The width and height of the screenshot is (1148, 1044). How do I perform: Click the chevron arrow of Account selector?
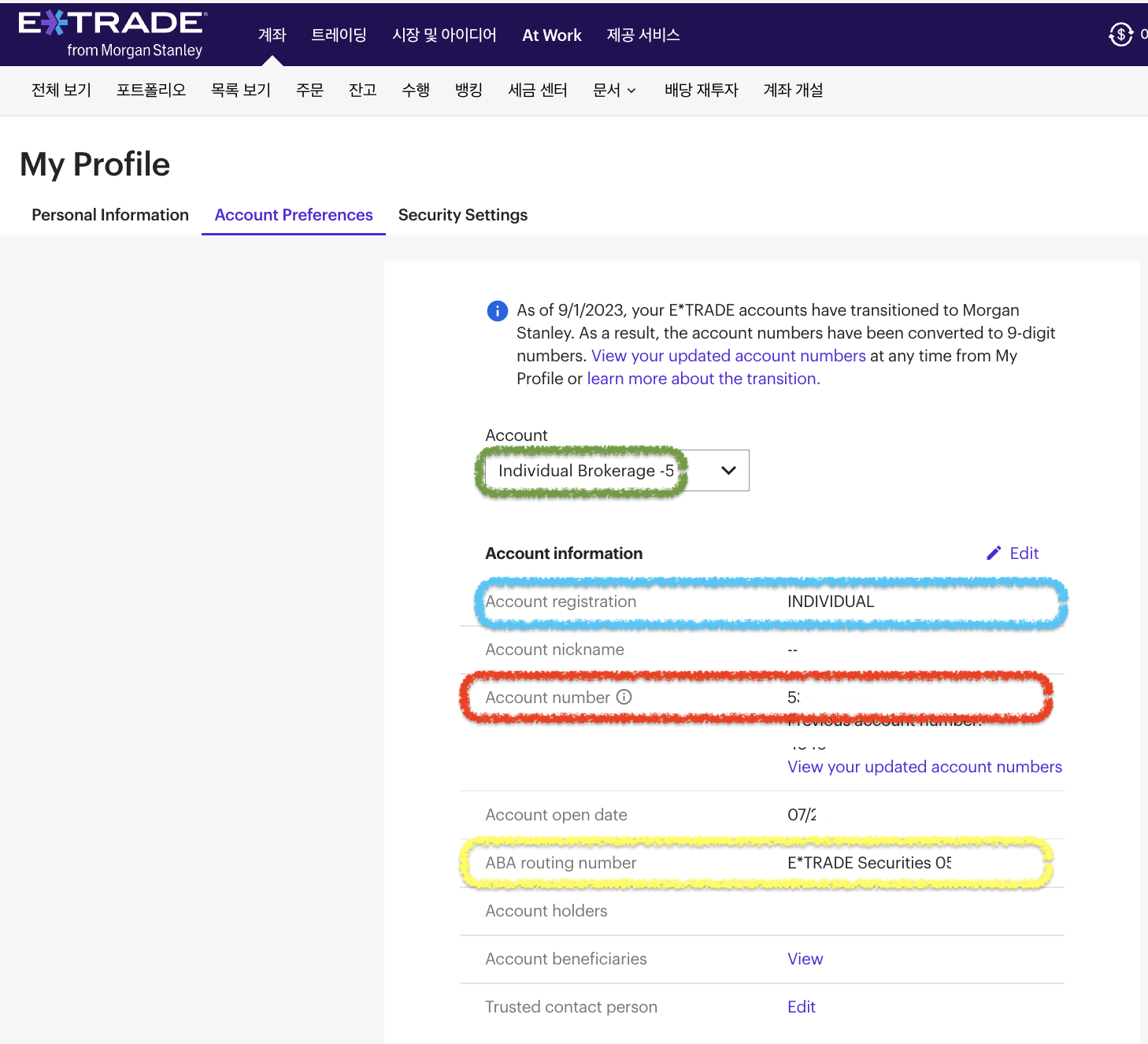coord(728,471)
